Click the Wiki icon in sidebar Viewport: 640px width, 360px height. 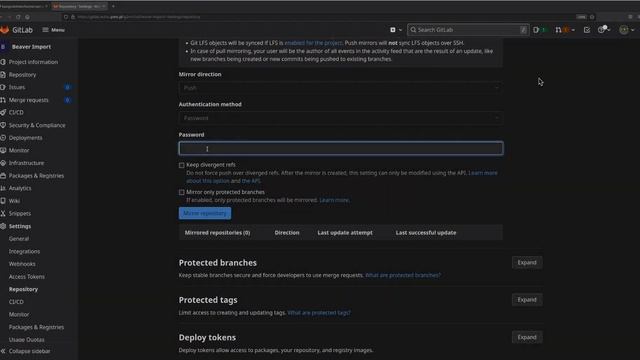[3, 201]
